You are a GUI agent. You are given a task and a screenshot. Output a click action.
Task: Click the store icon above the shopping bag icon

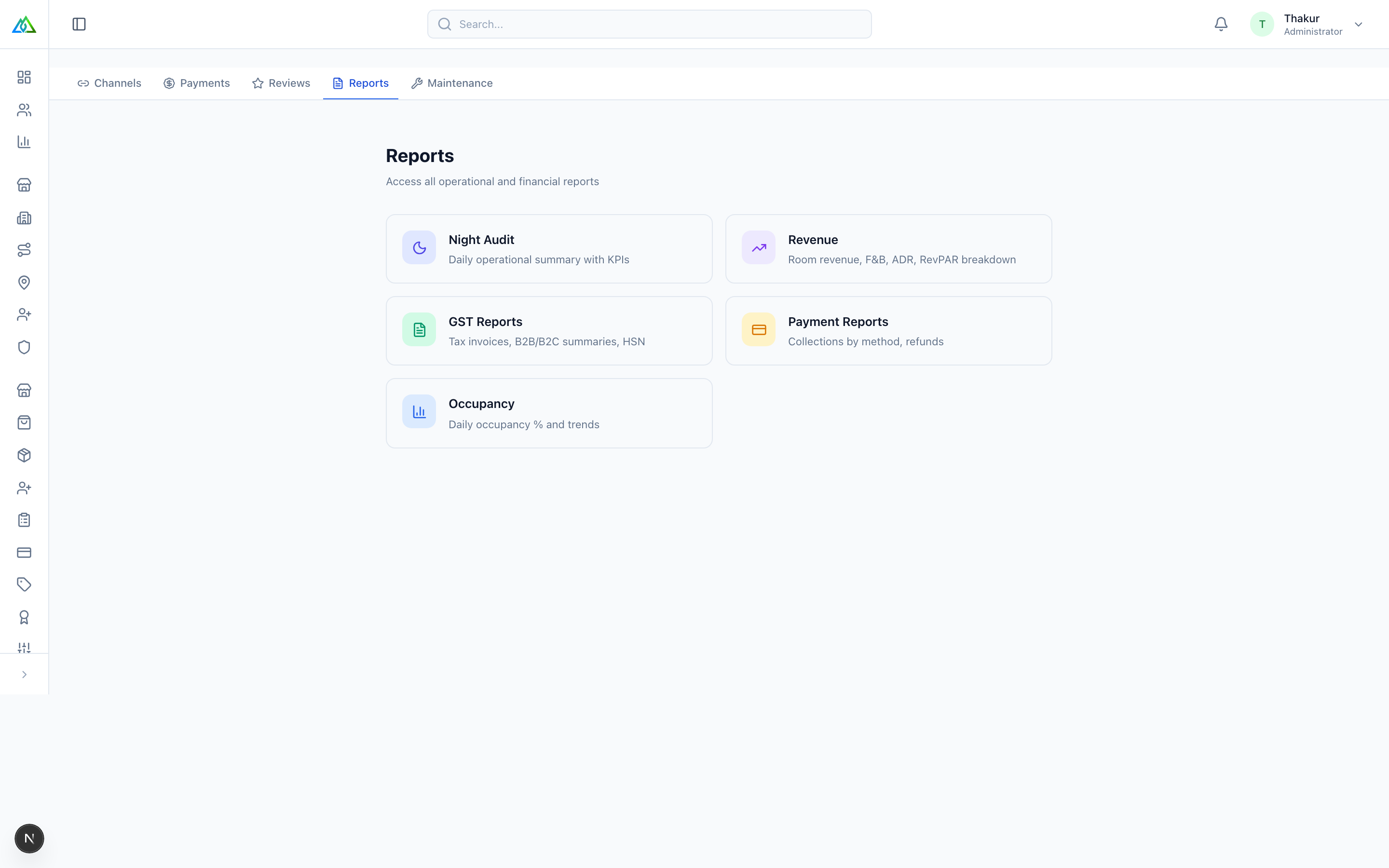coord(24,391)
